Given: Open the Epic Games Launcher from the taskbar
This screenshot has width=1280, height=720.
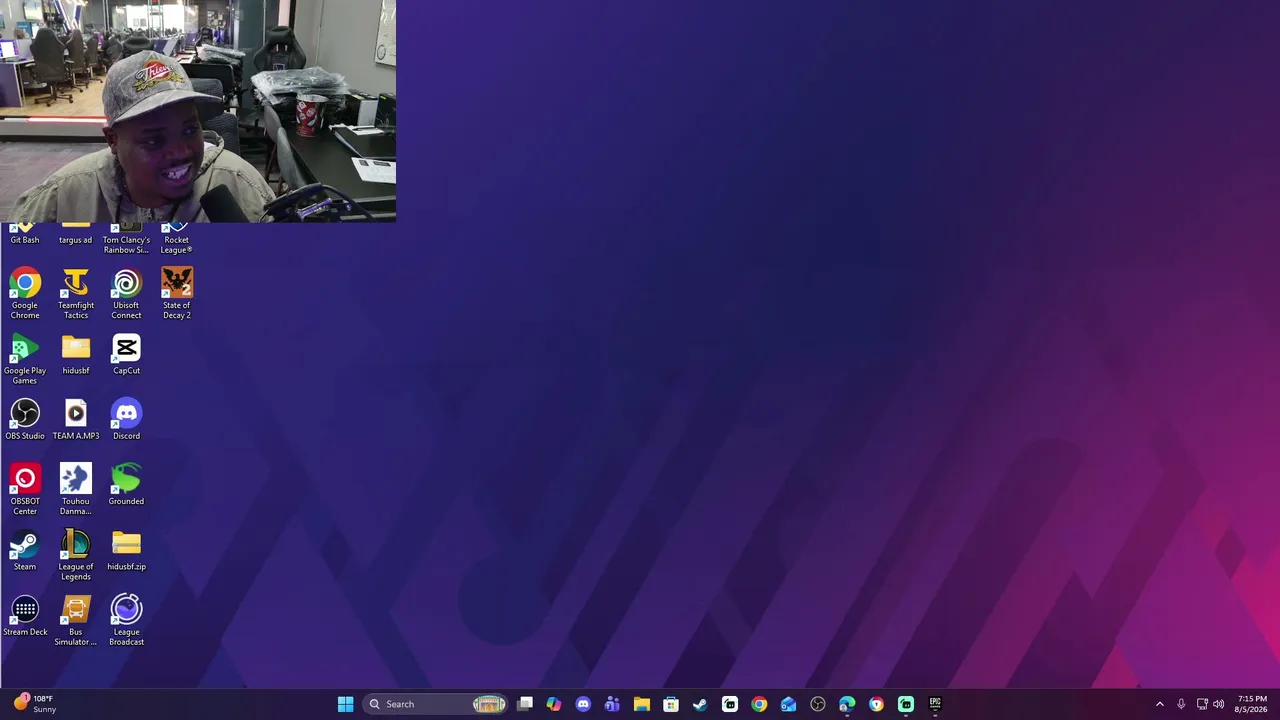Looking at the screenshot, I should pos(935,704).
